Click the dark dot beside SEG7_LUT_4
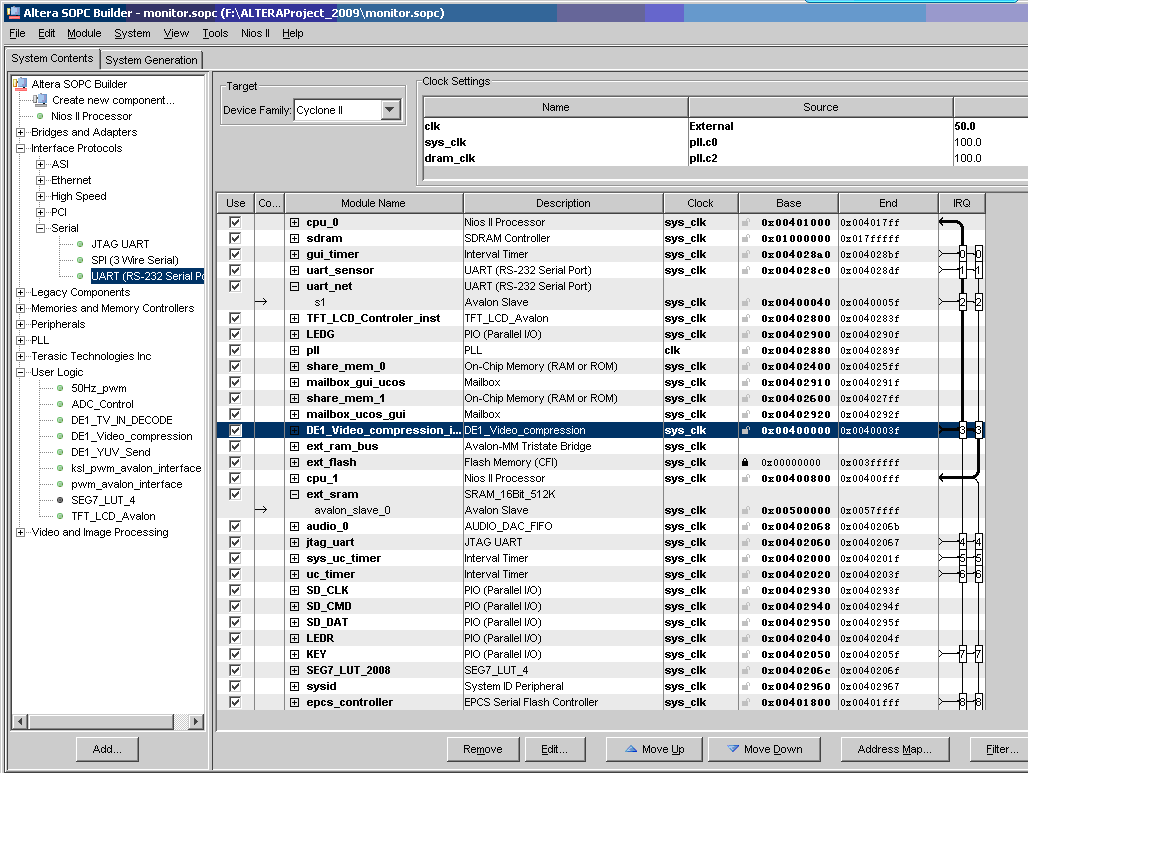 [60, 500]
